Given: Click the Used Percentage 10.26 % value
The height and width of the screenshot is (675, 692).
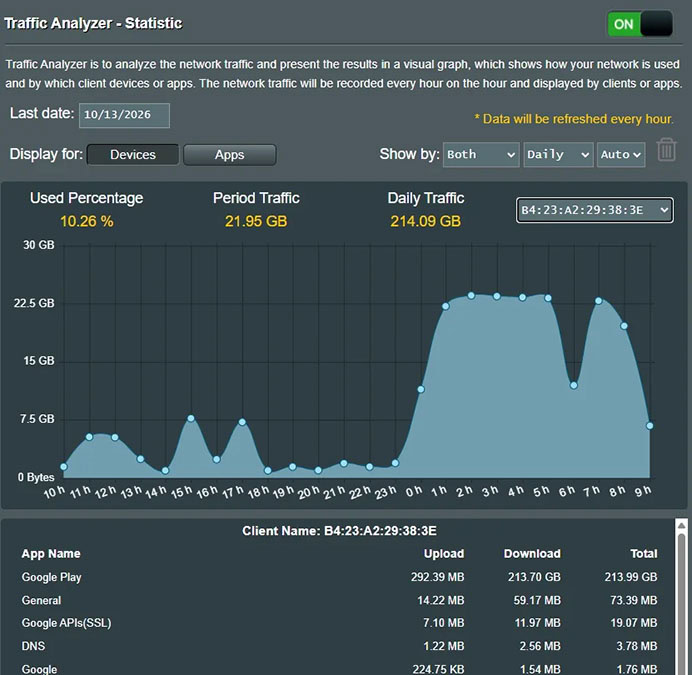Looking at the screenshot, I should click(86, 221).
